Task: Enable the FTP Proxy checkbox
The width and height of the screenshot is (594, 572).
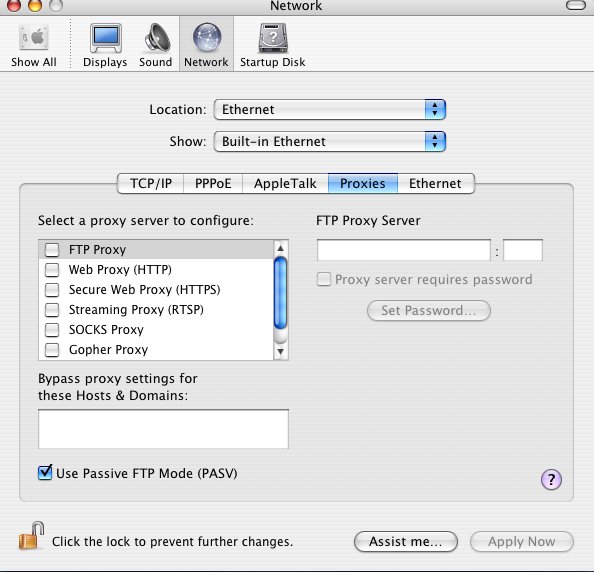Action: 52,250
